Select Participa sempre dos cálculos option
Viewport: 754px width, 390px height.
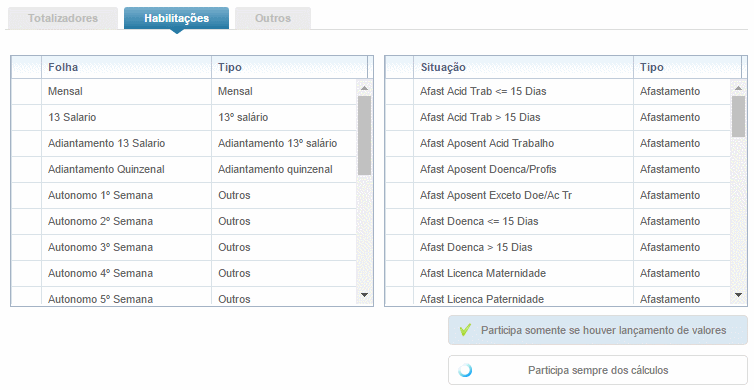[x=598, y=370]
